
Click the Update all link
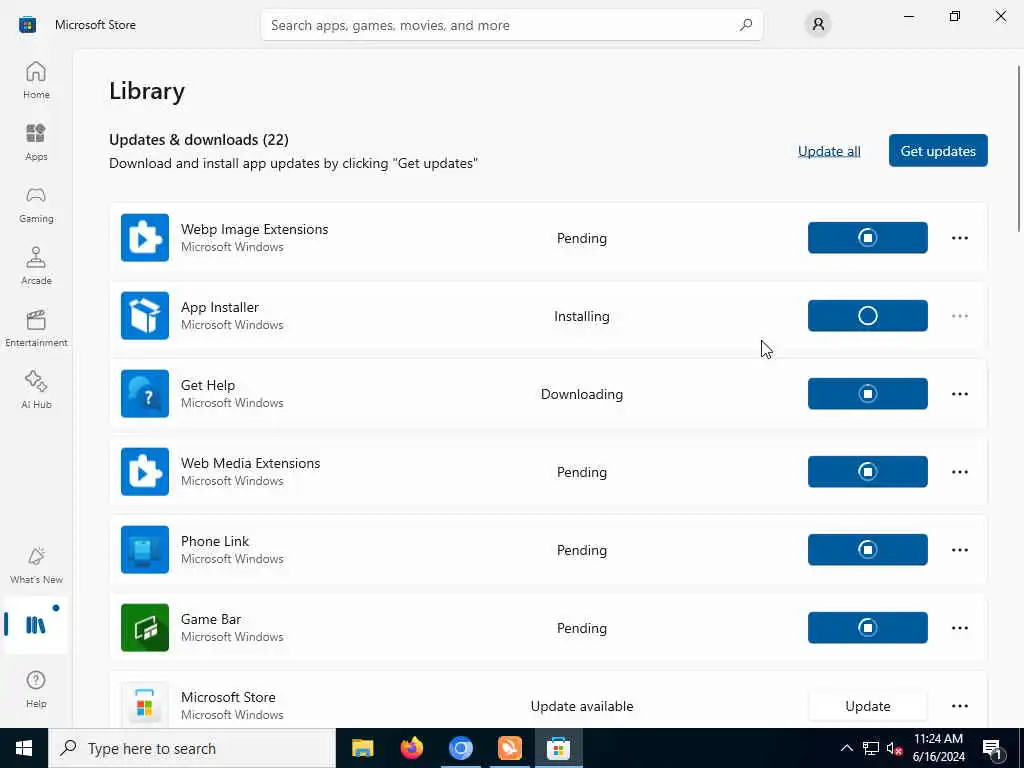(x=829, y=151)
